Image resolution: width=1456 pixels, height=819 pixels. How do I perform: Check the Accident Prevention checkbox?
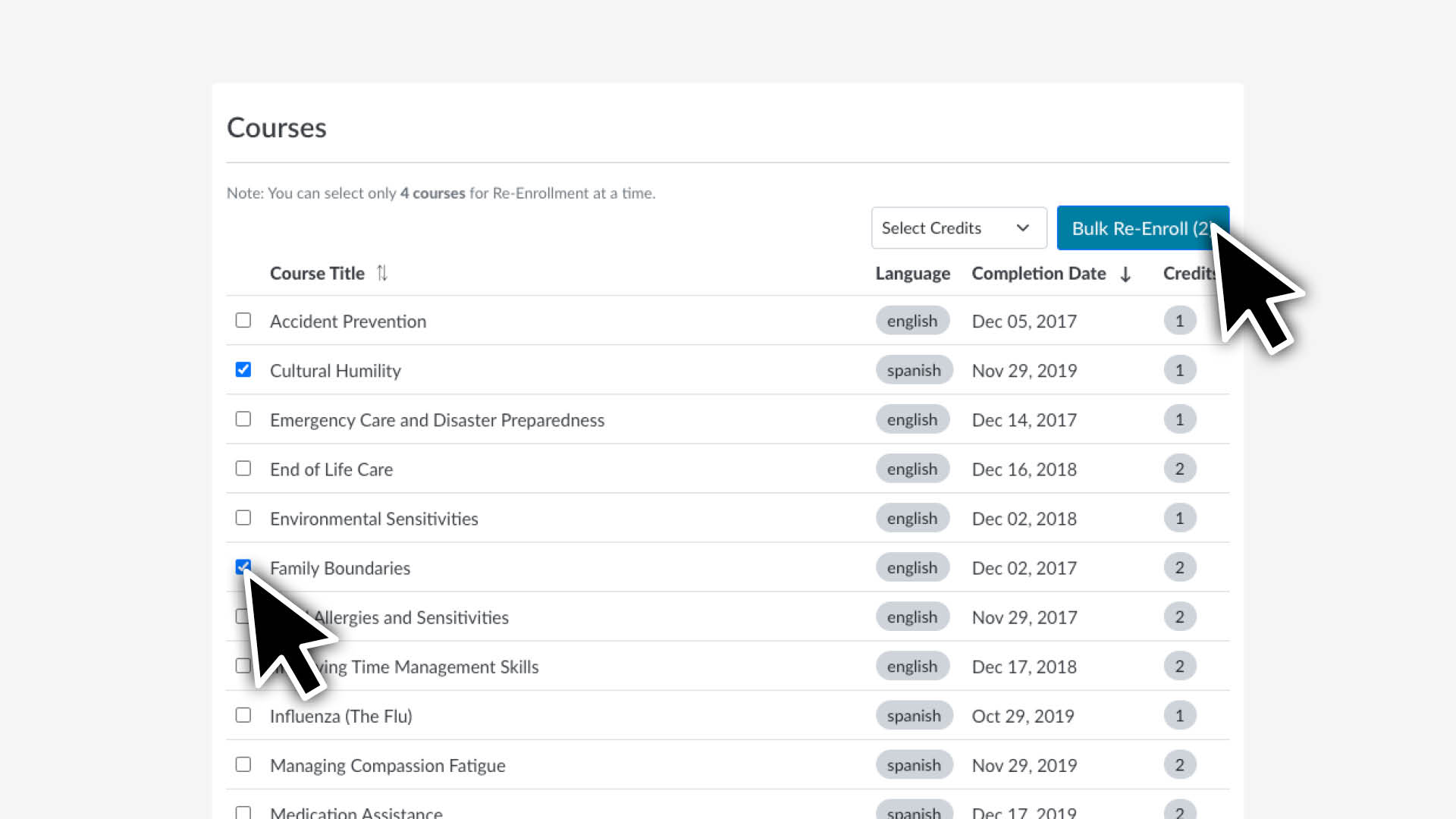point(243,320)
